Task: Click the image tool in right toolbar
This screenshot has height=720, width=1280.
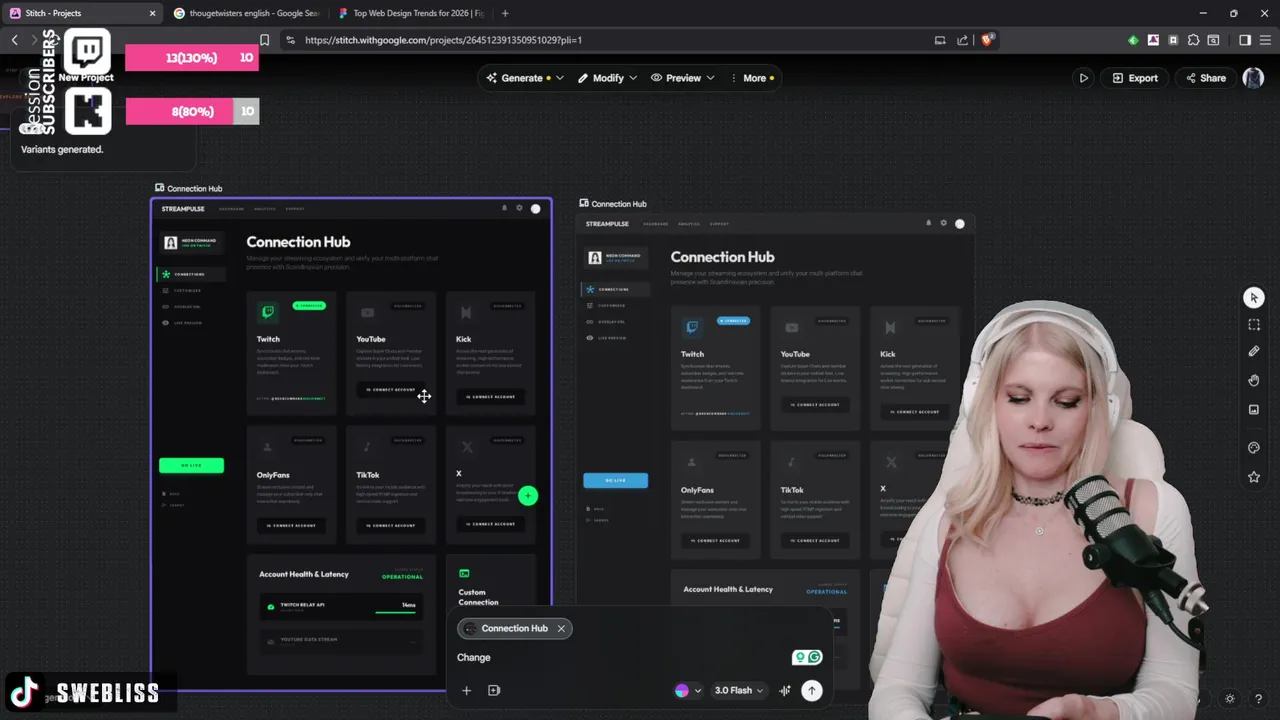Action: (x=1254, y=409)
